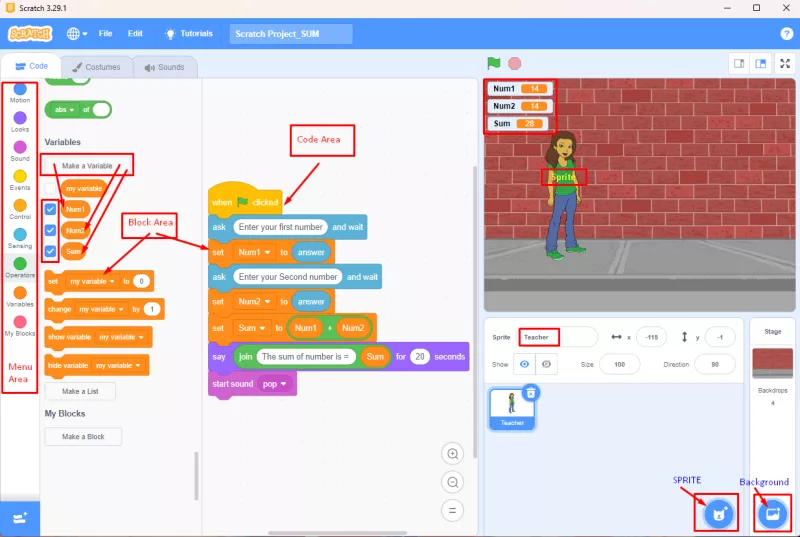Viewport: 800px width, 537px height.
Task: Open the Sum dropdown in set block
Action: (252, 328)
